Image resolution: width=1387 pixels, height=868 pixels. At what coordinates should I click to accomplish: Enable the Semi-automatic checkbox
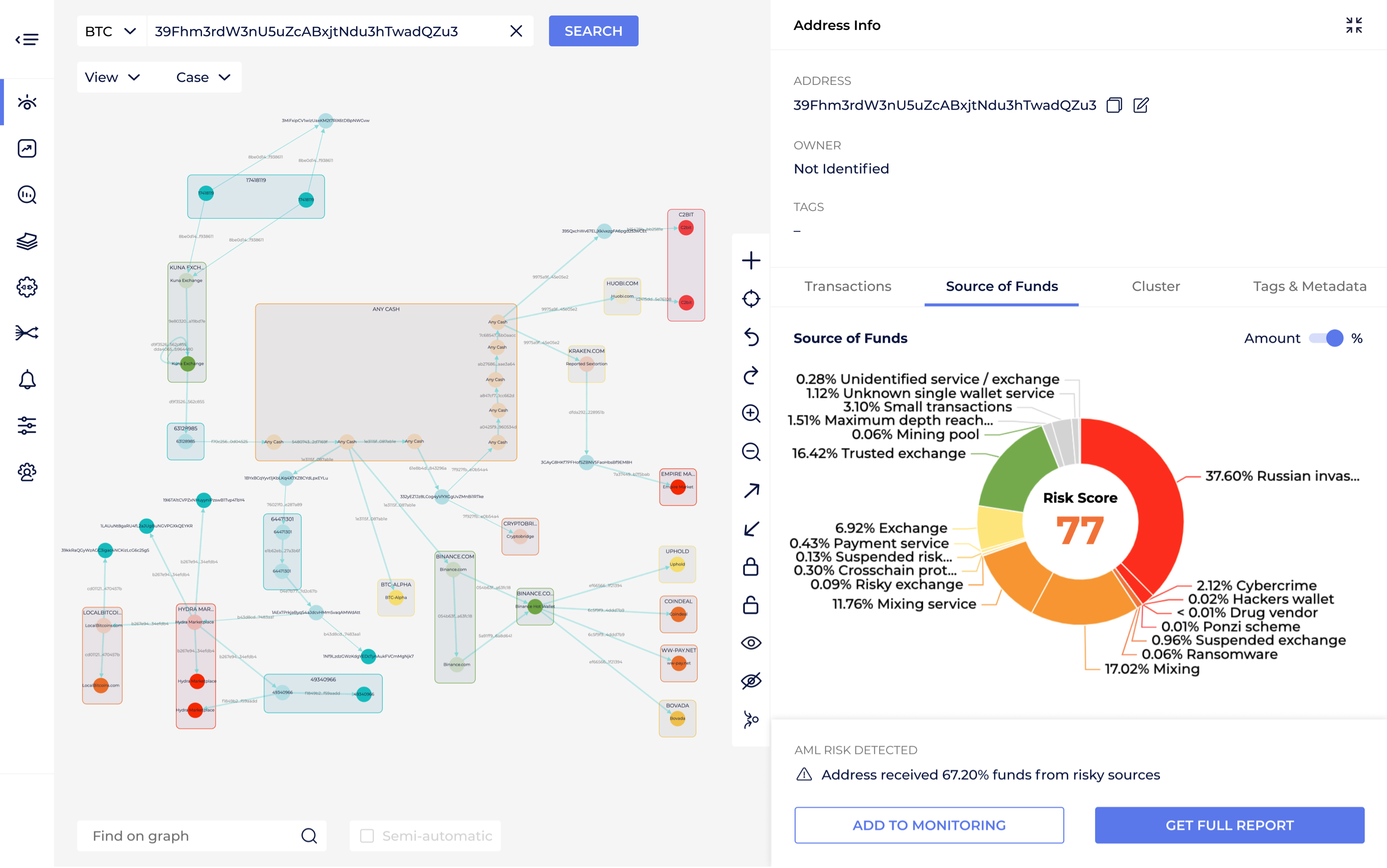click(x=367, y=836)
